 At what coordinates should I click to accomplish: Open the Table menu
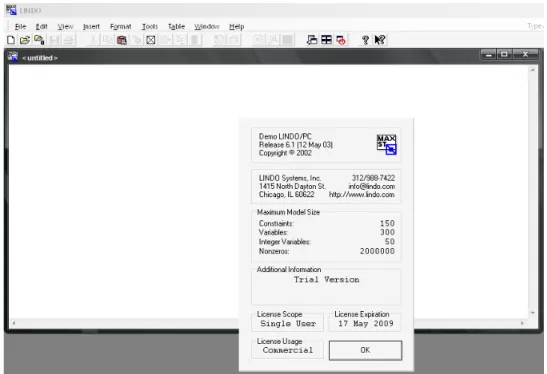[x=176, y=27]
